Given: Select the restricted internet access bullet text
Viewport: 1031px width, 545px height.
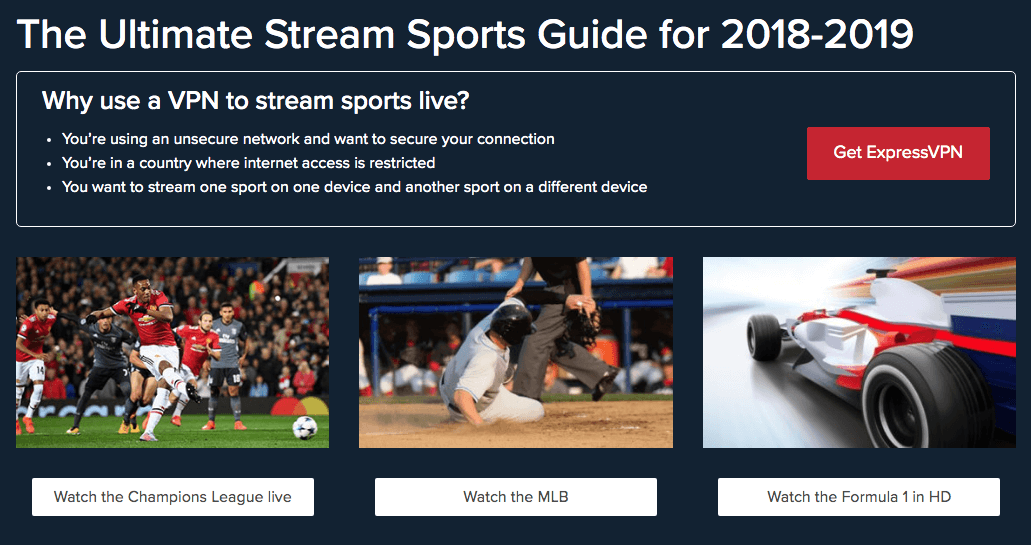Looking at the screenshot, I should (249, 162).
